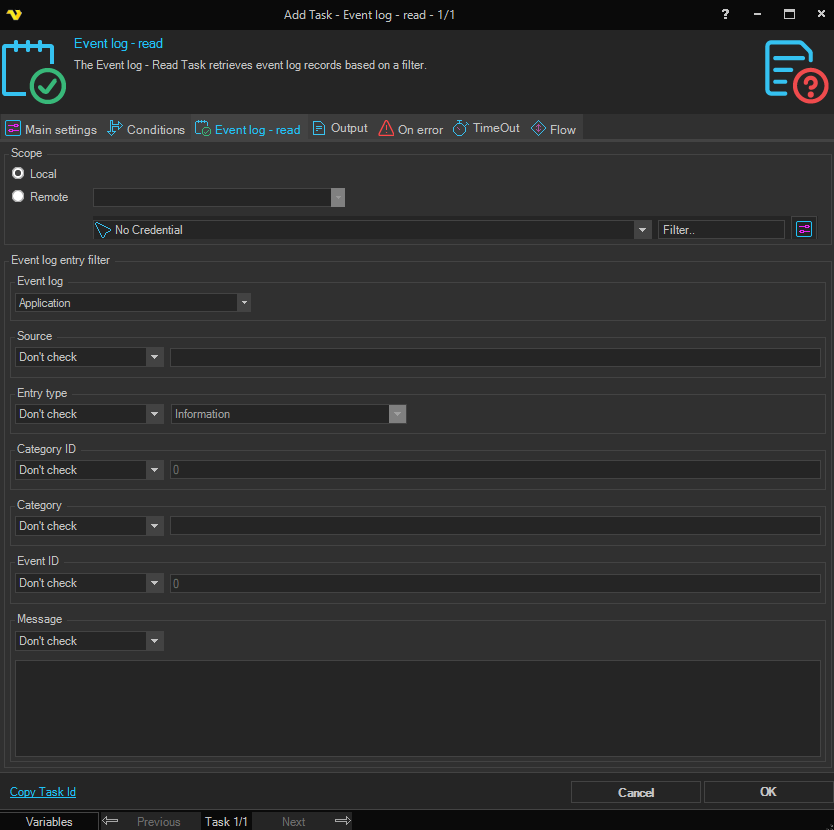Click the right arrow next to Next
The image size is (834, 830).
[342, 821]
